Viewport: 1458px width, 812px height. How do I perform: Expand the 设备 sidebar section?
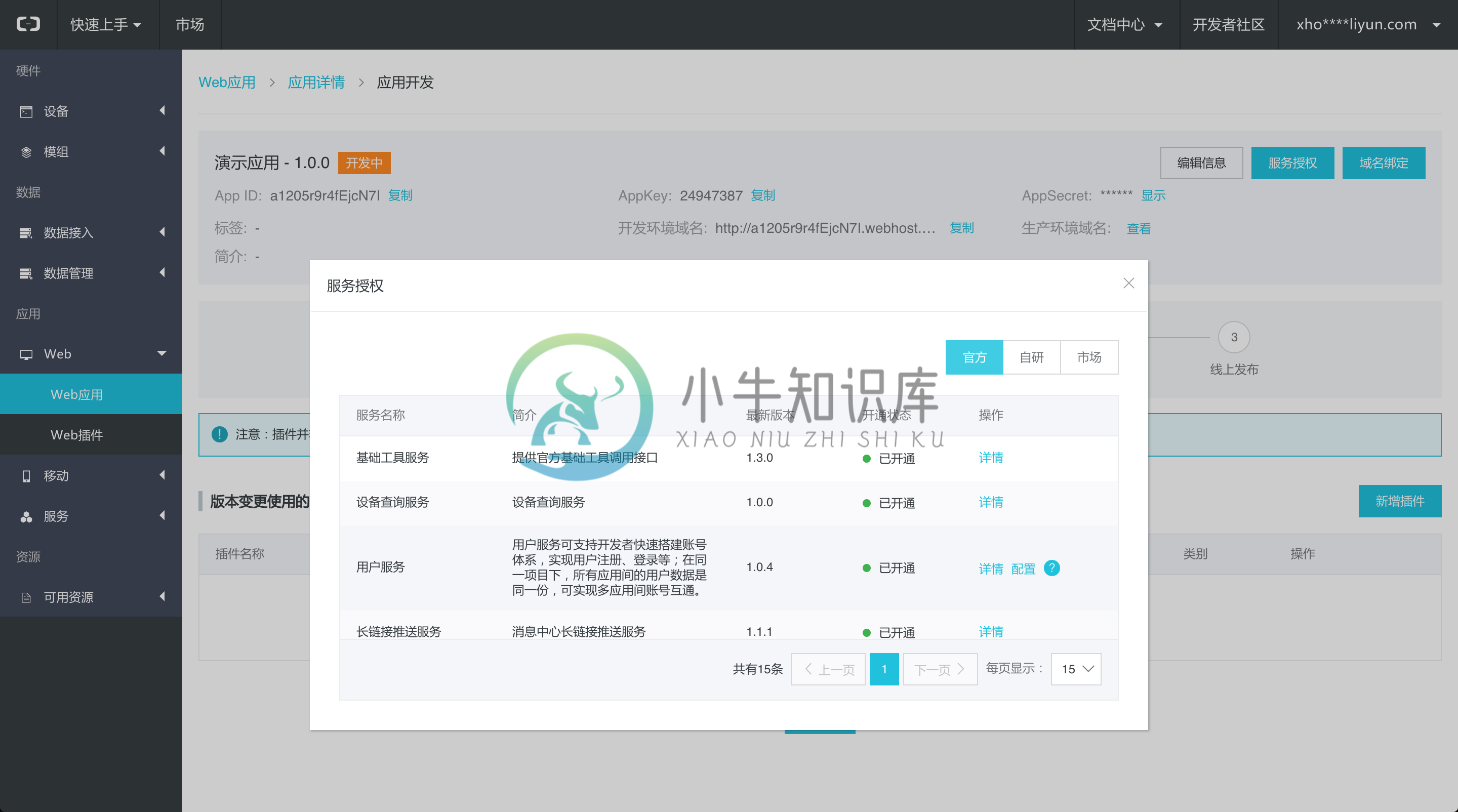163,110
